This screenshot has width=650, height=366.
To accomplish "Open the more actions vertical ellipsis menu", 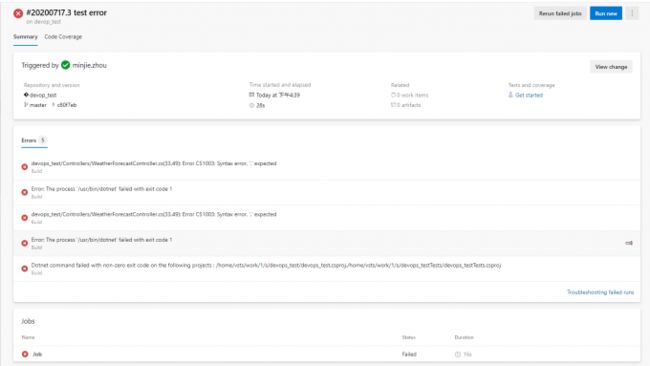I will pyautogui.click(x=632, y=13).
